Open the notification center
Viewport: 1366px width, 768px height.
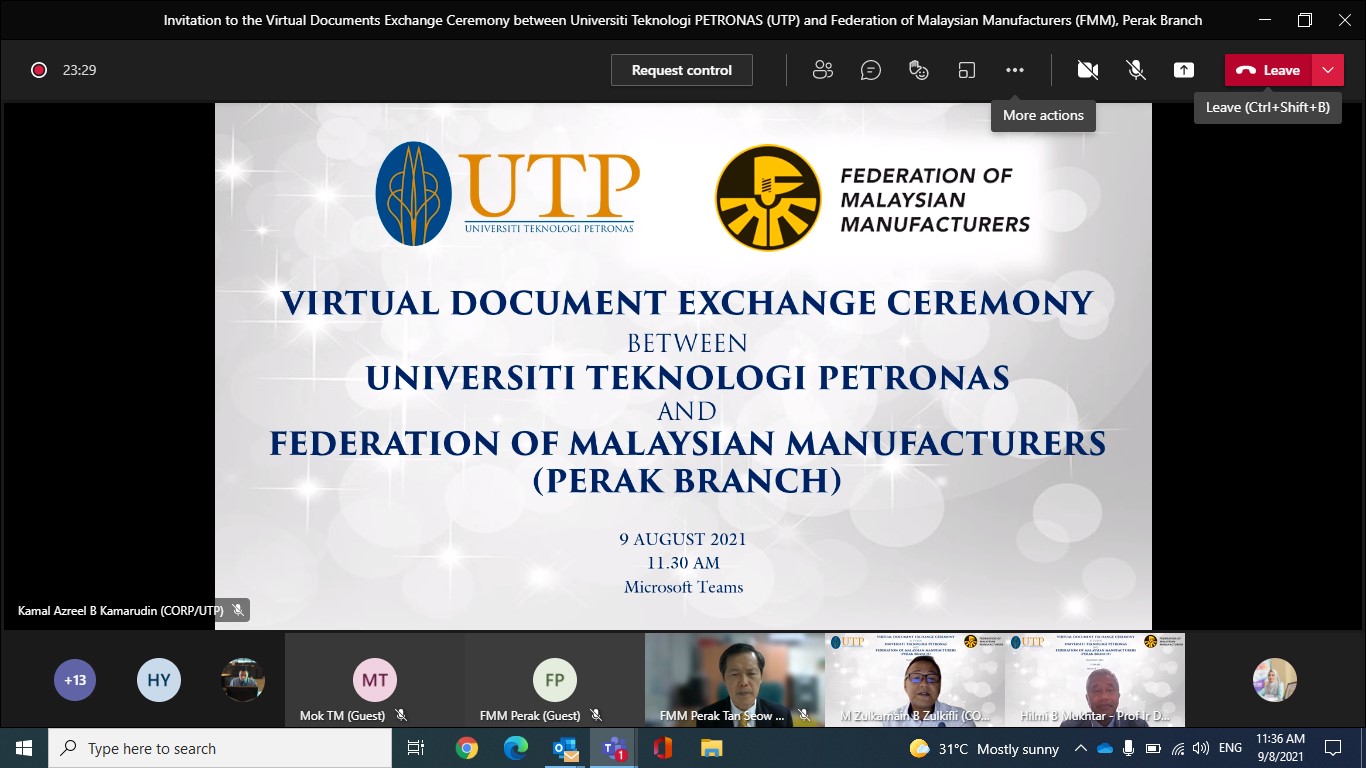[x=1333, y=748]
